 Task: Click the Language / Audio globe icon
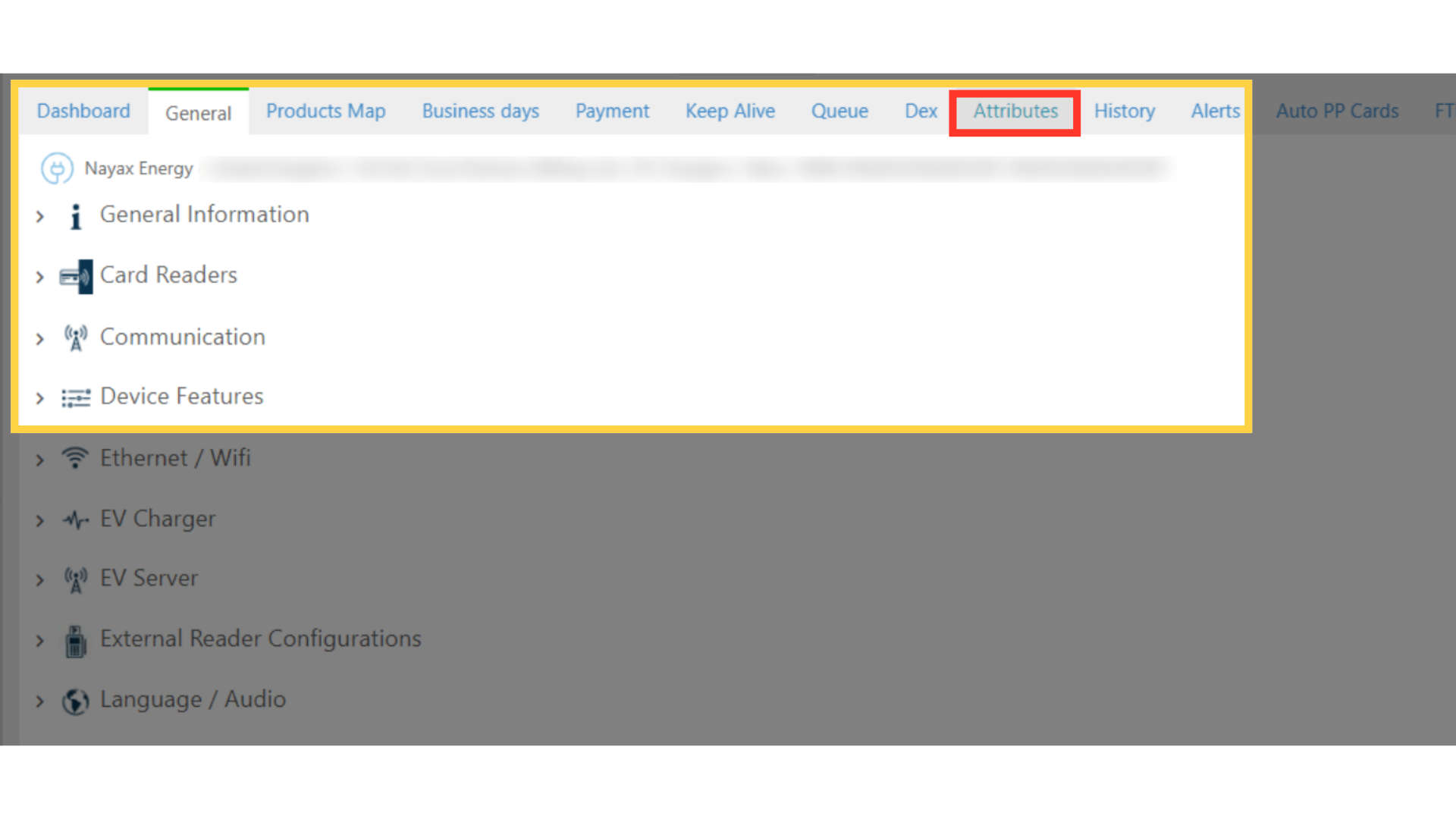75,701
